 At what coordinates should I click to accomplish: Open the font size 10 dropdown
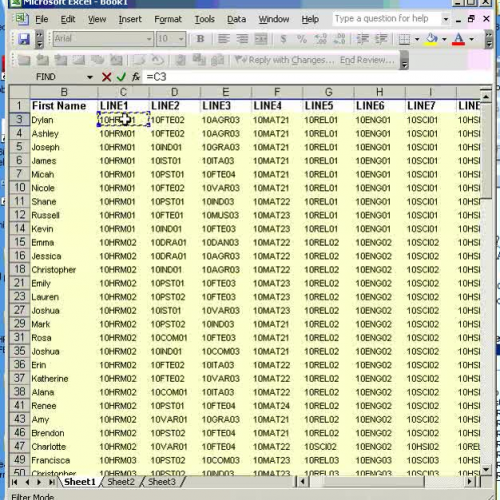(x=181, y=39)
